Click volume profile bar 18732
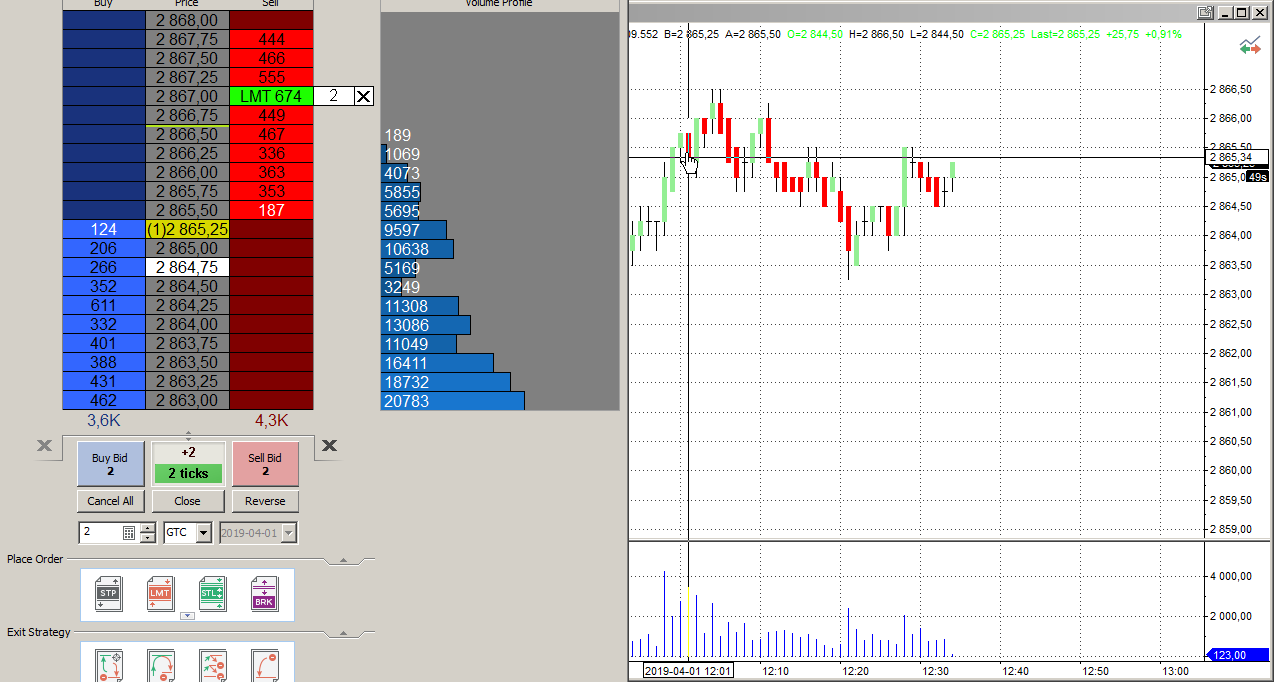Image resolution: width=1274 pixels, height=682 pixels. (x=446, y=381)
